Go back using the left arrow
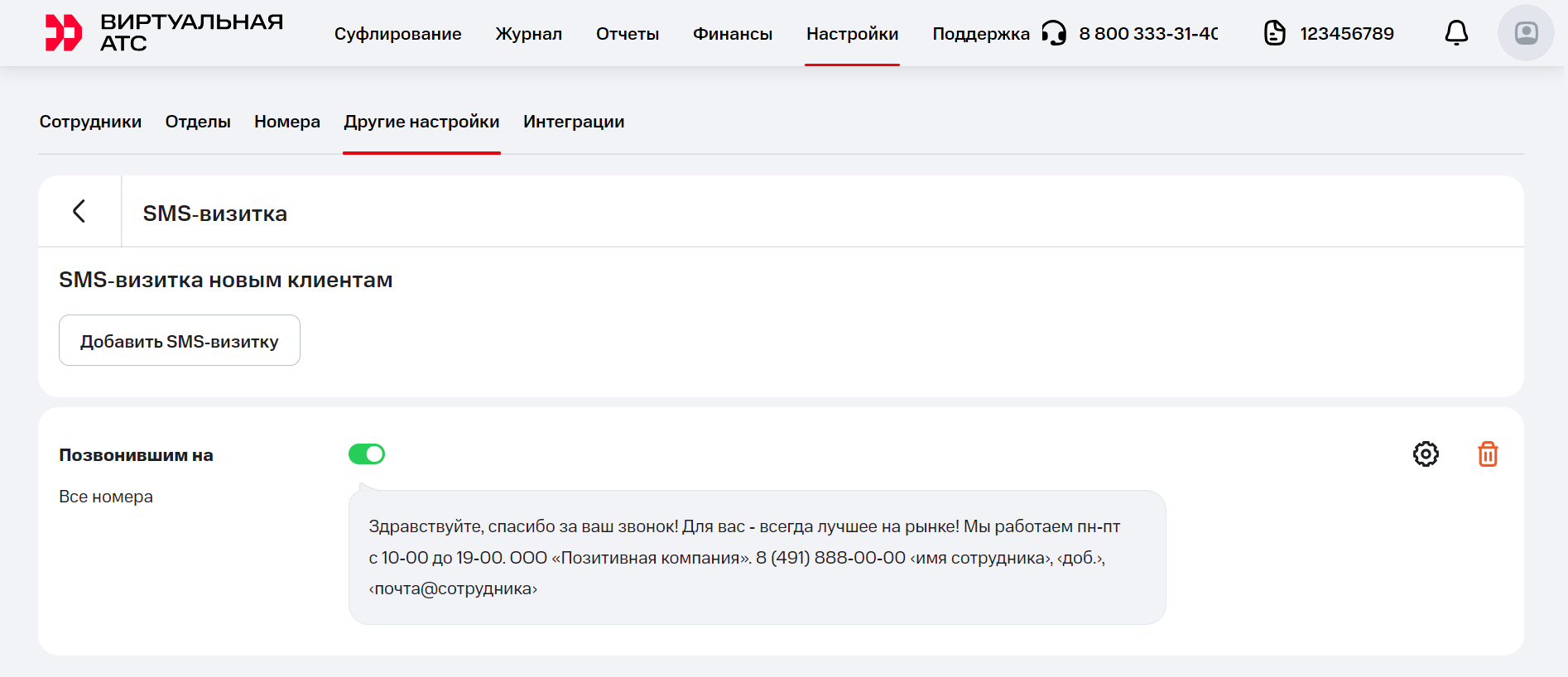 (x=79, y=211)
